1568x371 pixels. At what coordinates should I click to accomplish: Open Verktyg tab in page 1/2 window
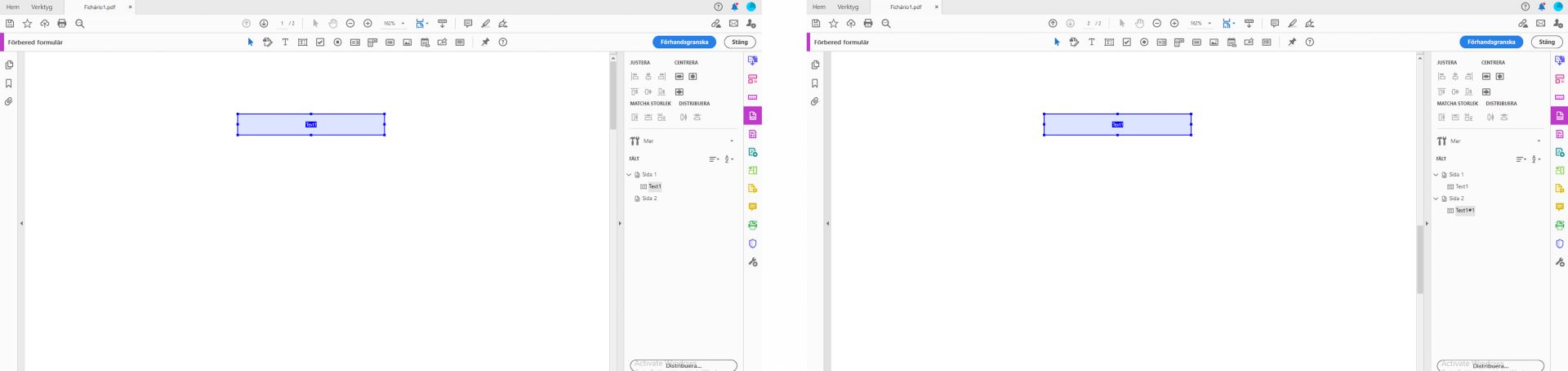[x=42, y=7]
